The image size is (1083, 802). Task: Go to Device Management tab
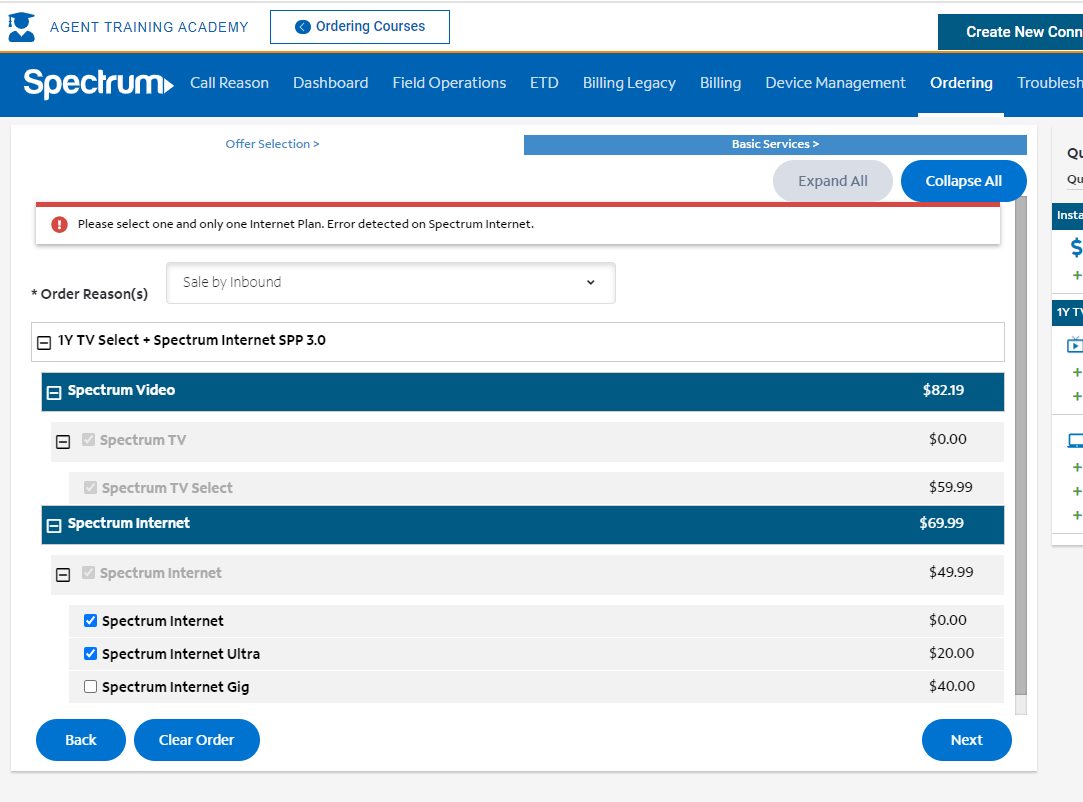835,83
